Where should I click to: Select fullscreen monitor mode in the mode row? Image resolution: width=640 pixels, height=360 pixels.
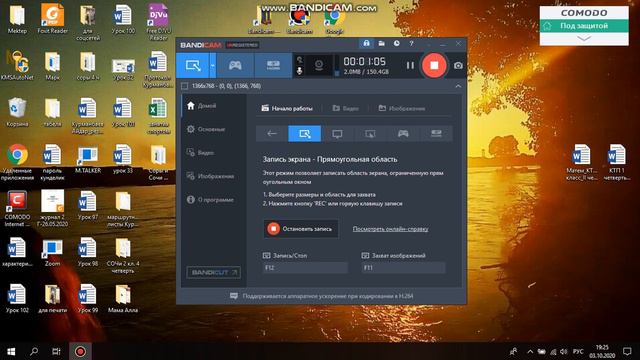point(337,133)
